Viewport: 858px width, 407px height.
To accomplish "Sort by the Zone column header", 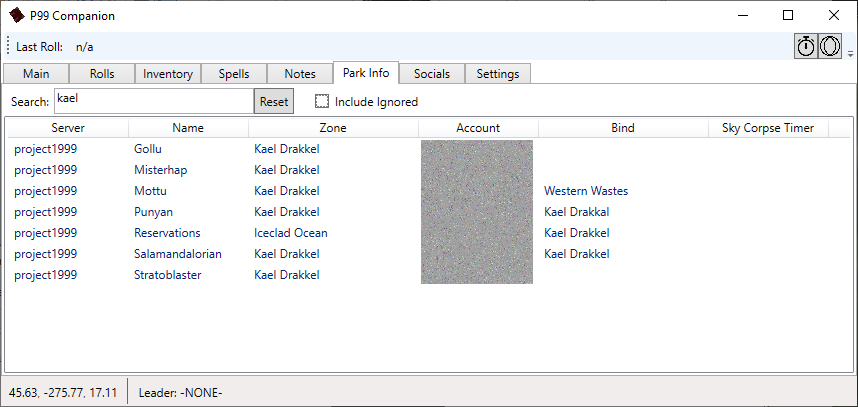I will tap(333, 128).
